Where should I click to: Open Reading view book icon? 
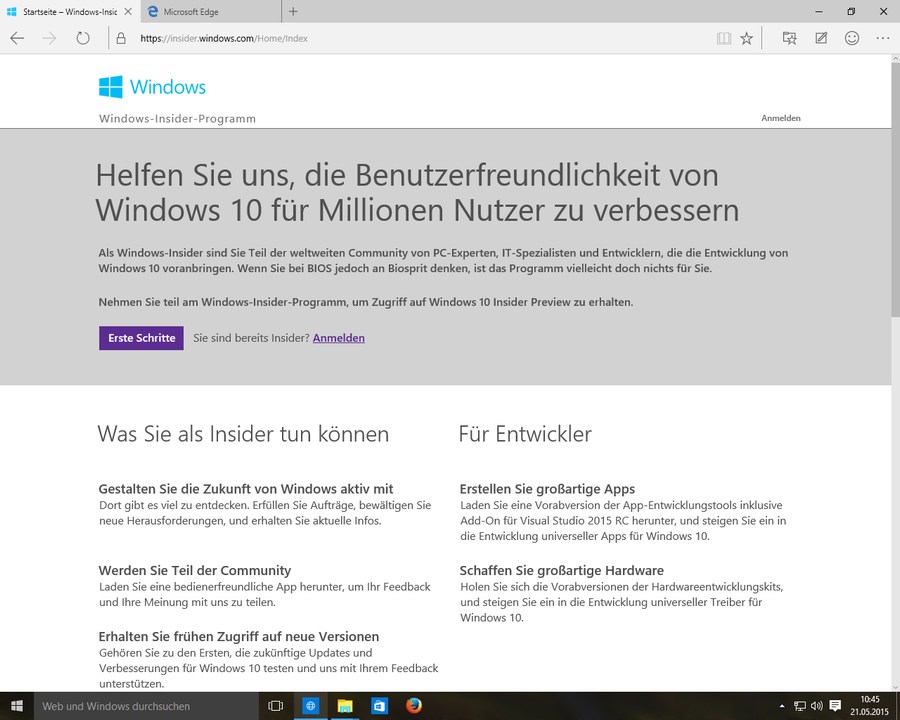coord(724,38)
